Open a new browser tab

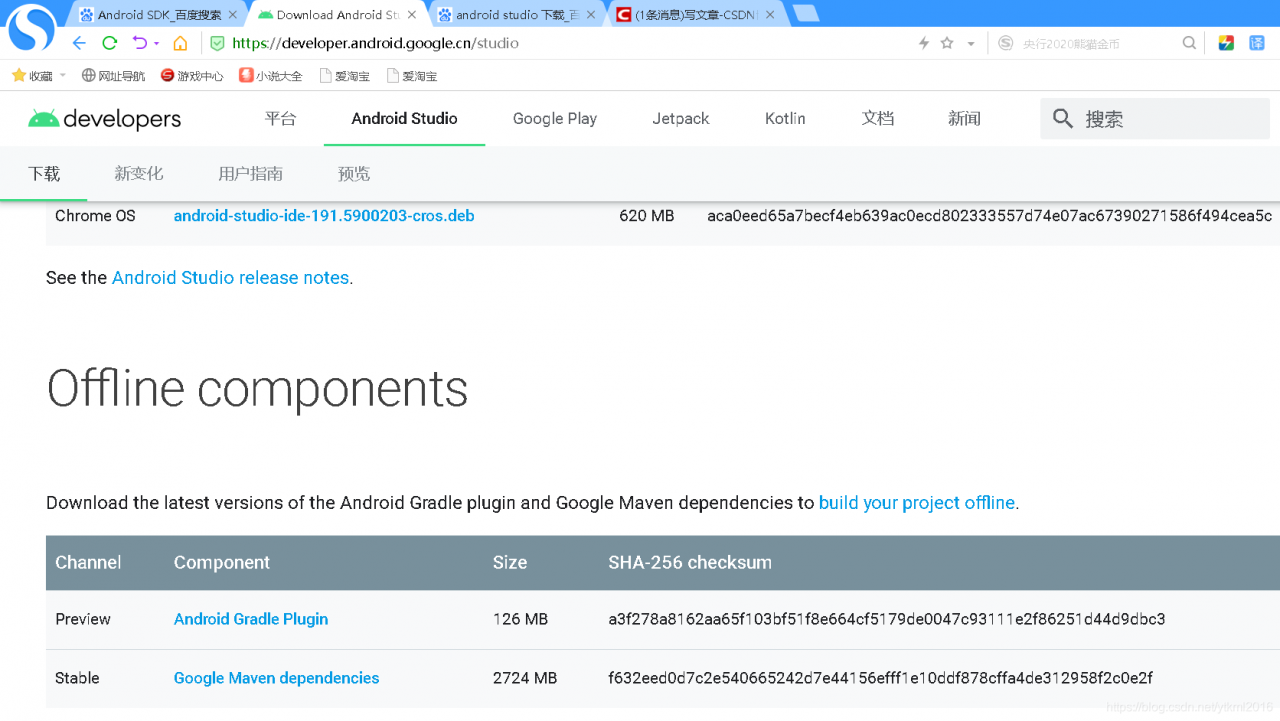point(805,14)
